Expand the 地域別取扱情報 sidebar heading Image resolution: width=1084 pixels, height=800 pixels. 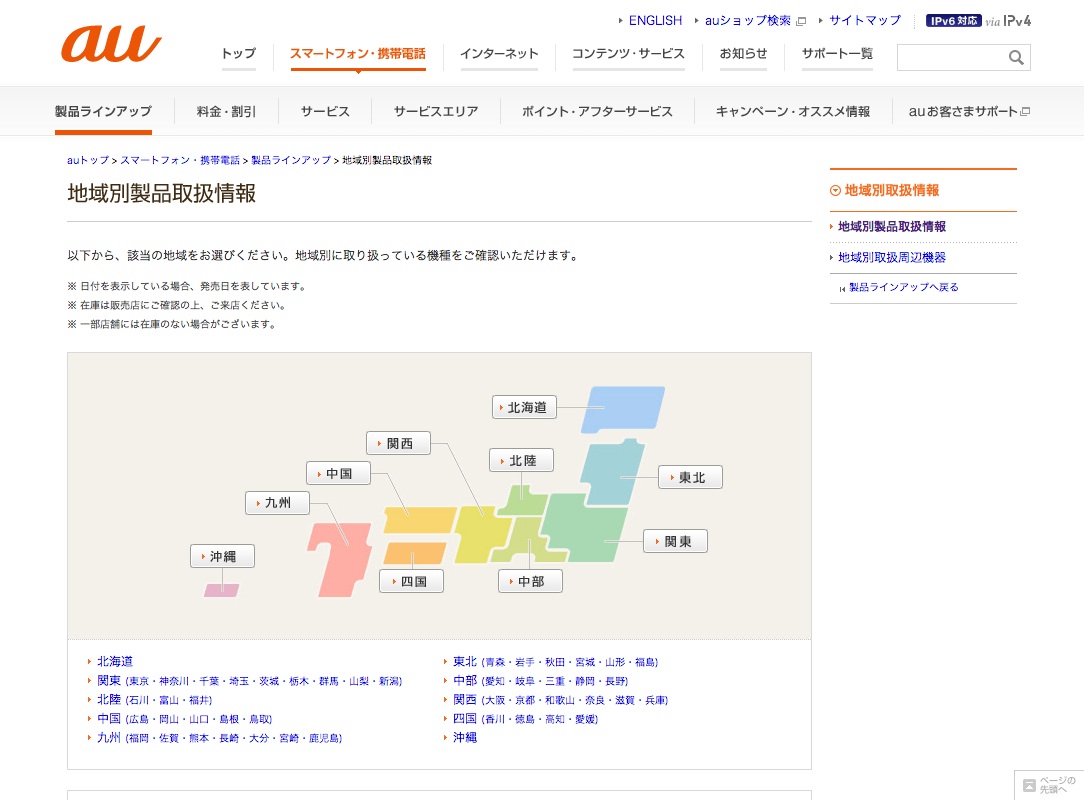click(891, 190)
